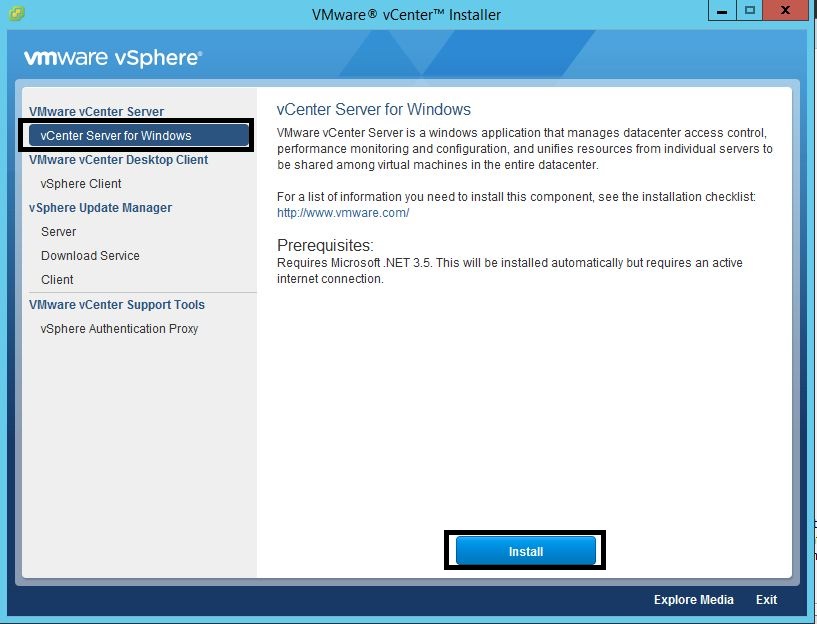Click the VMware vSphere logo
The width and height of the screenshot is (817, 624).
pos(113,58)
